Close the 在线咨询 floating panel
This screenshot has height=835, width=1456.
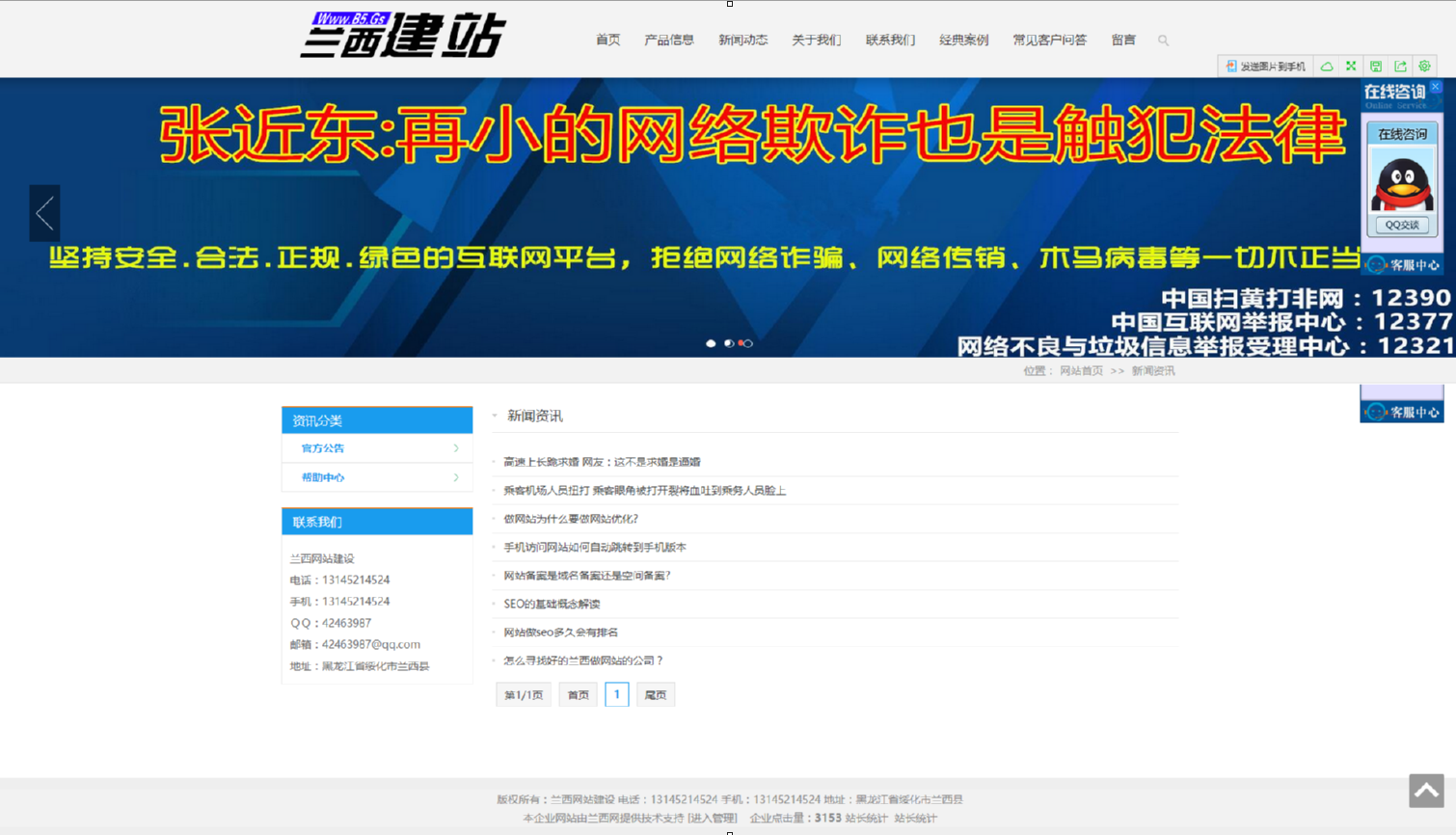point(1436,87)
